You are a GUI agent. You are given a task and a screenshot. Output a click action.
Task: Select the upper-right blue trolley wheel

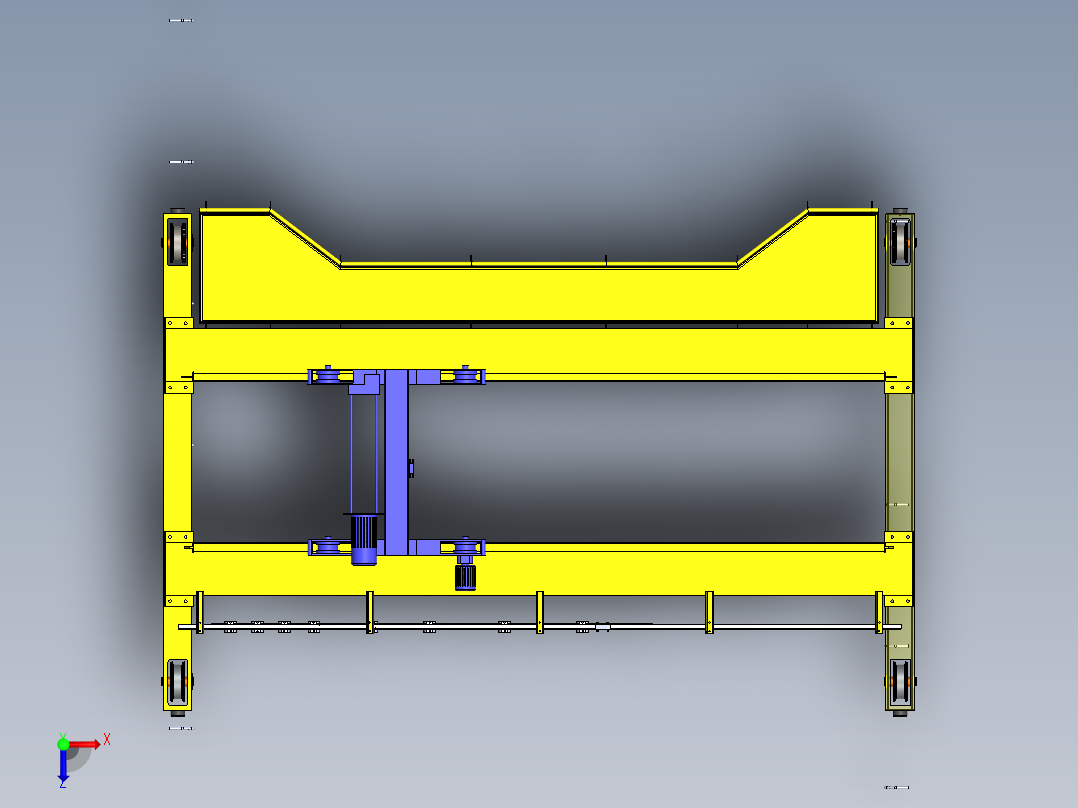pyautogui.click(x=466, y=375)
